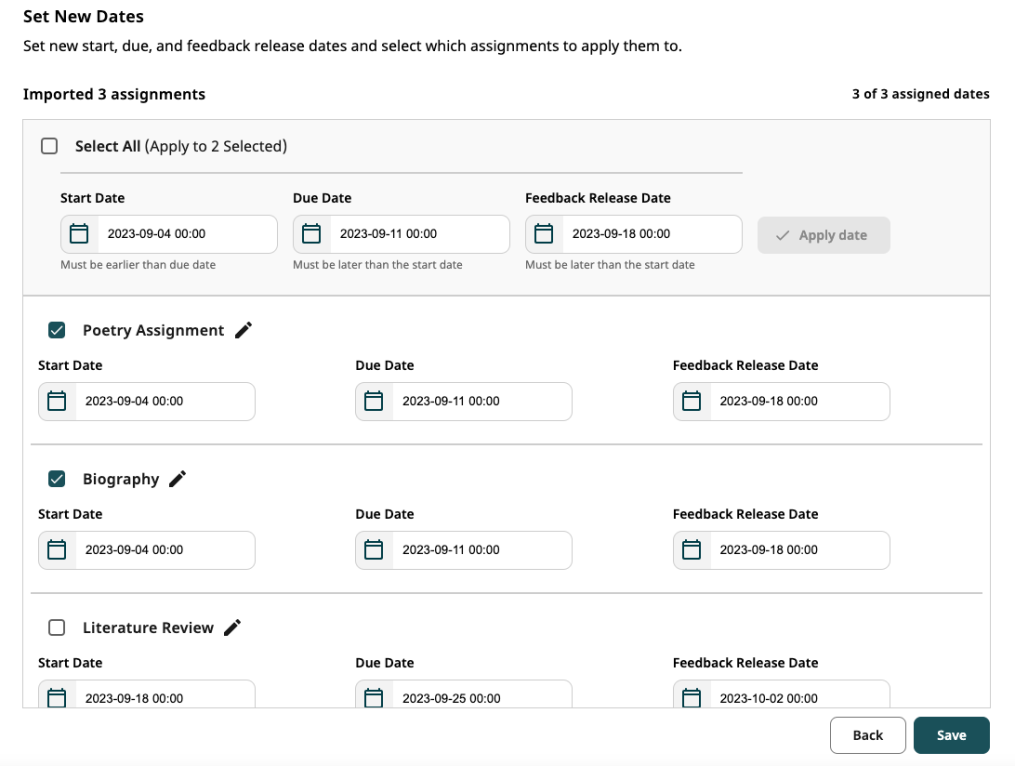1015x766 pixels.
Task: Open the edit pencil for Poetry Assignment
Action: click(x=243, y=329)
